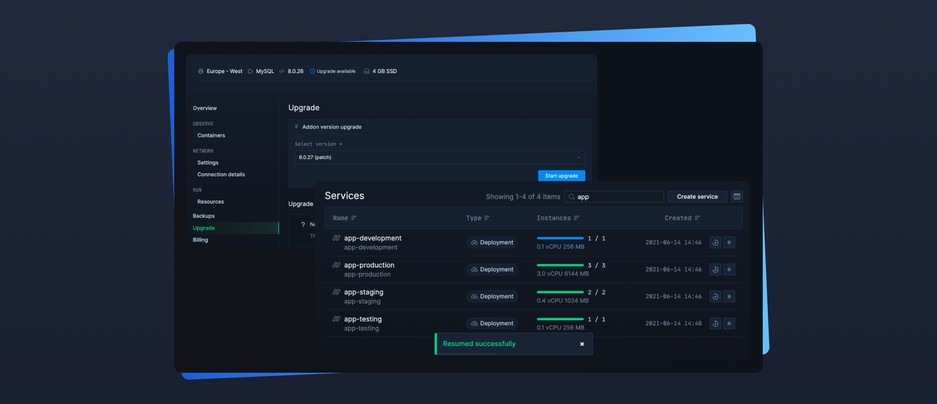Viewport: 937px width, 404px height.
Task: Open Containers in the addon sidebar
Action: (212, 135)
